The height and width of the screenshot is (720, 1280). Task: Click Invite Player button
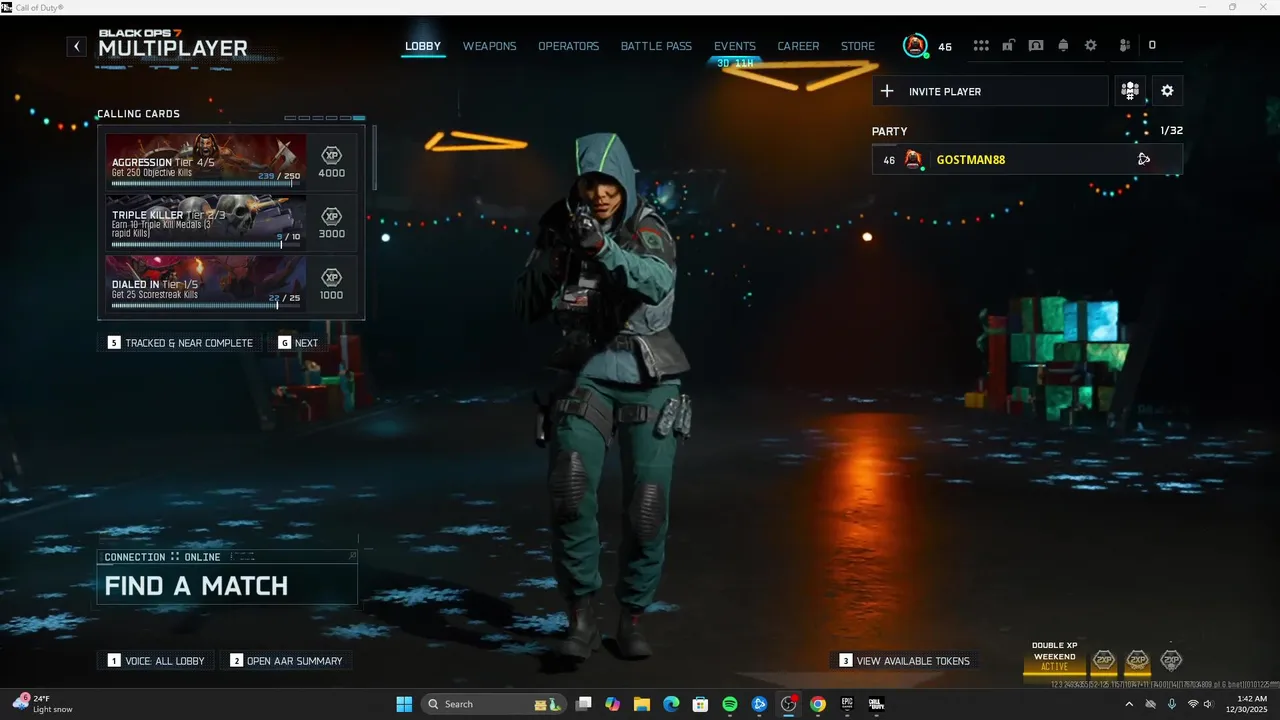[990, 91]
